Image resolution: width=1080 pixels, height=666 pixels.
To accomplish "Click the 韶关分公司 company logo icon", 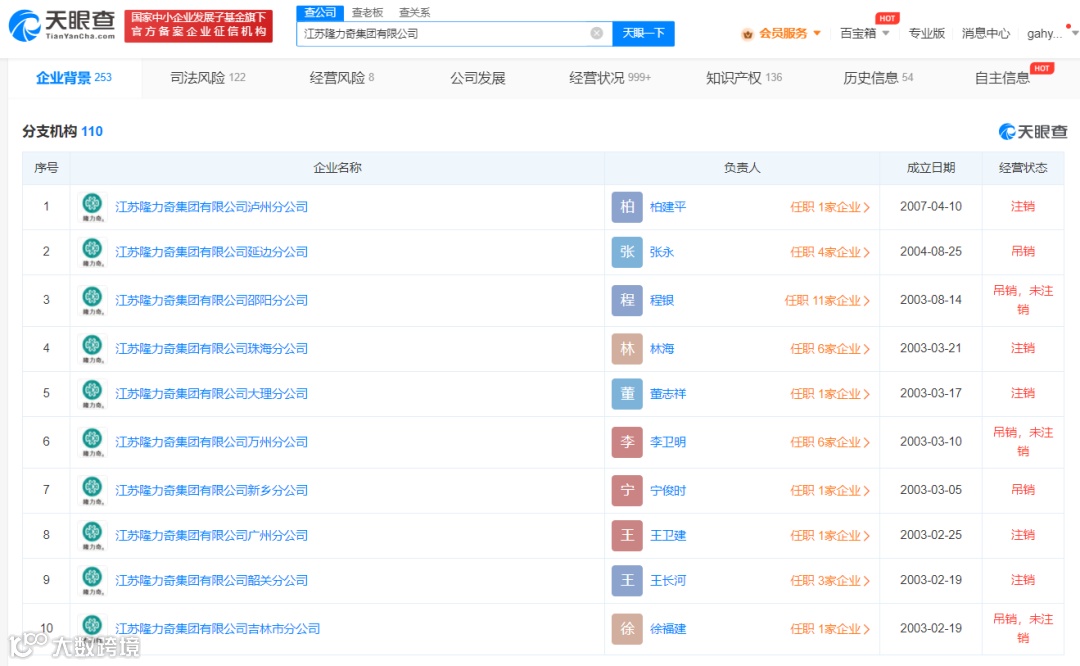I will pos(92,580).
